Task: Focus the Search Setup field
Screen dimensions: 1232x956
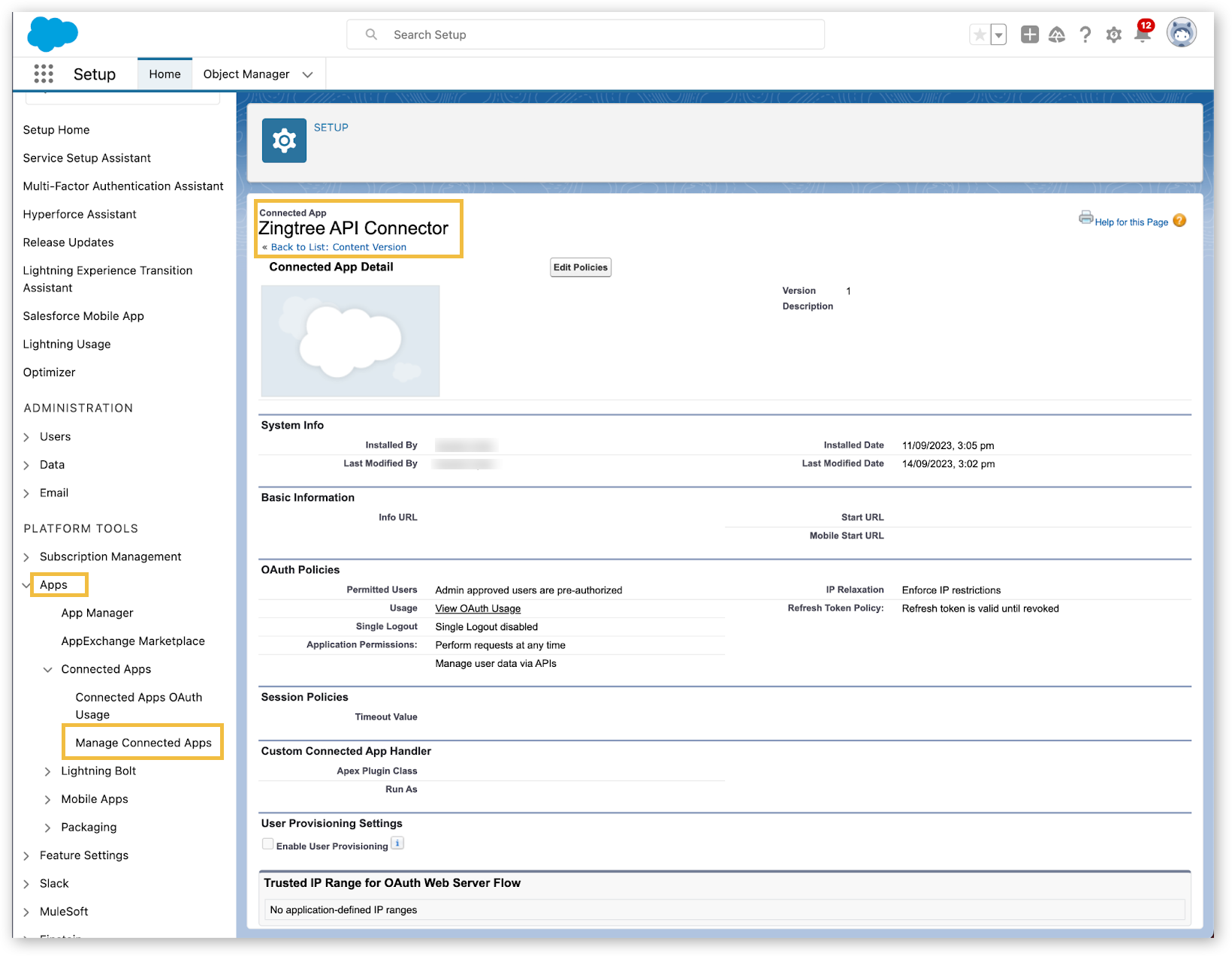Action: click(585, 35)
